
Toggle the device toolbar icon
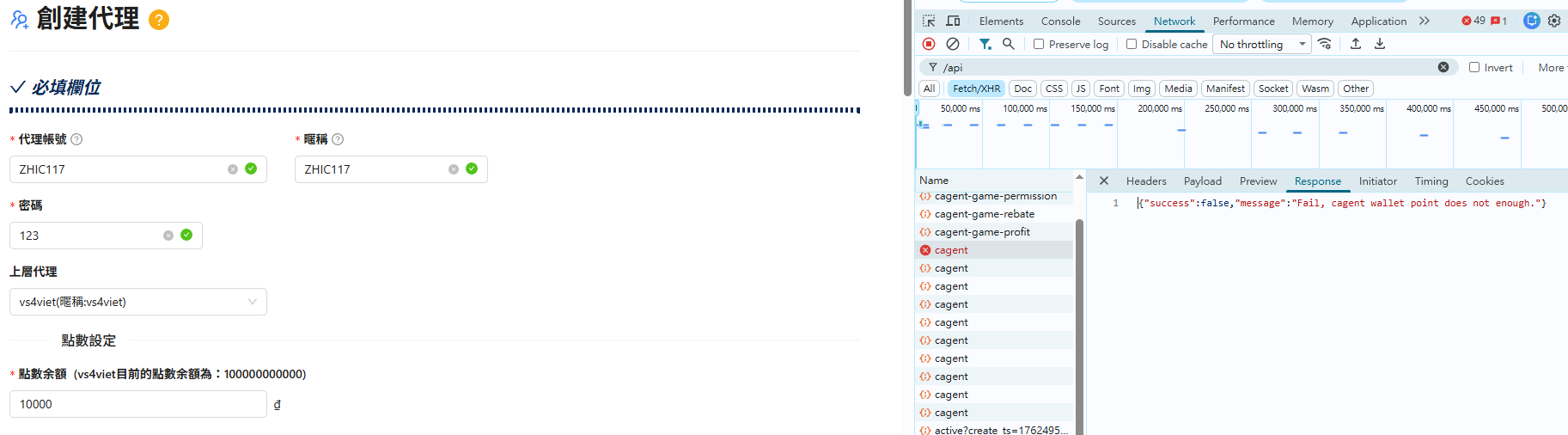(953, 21)
